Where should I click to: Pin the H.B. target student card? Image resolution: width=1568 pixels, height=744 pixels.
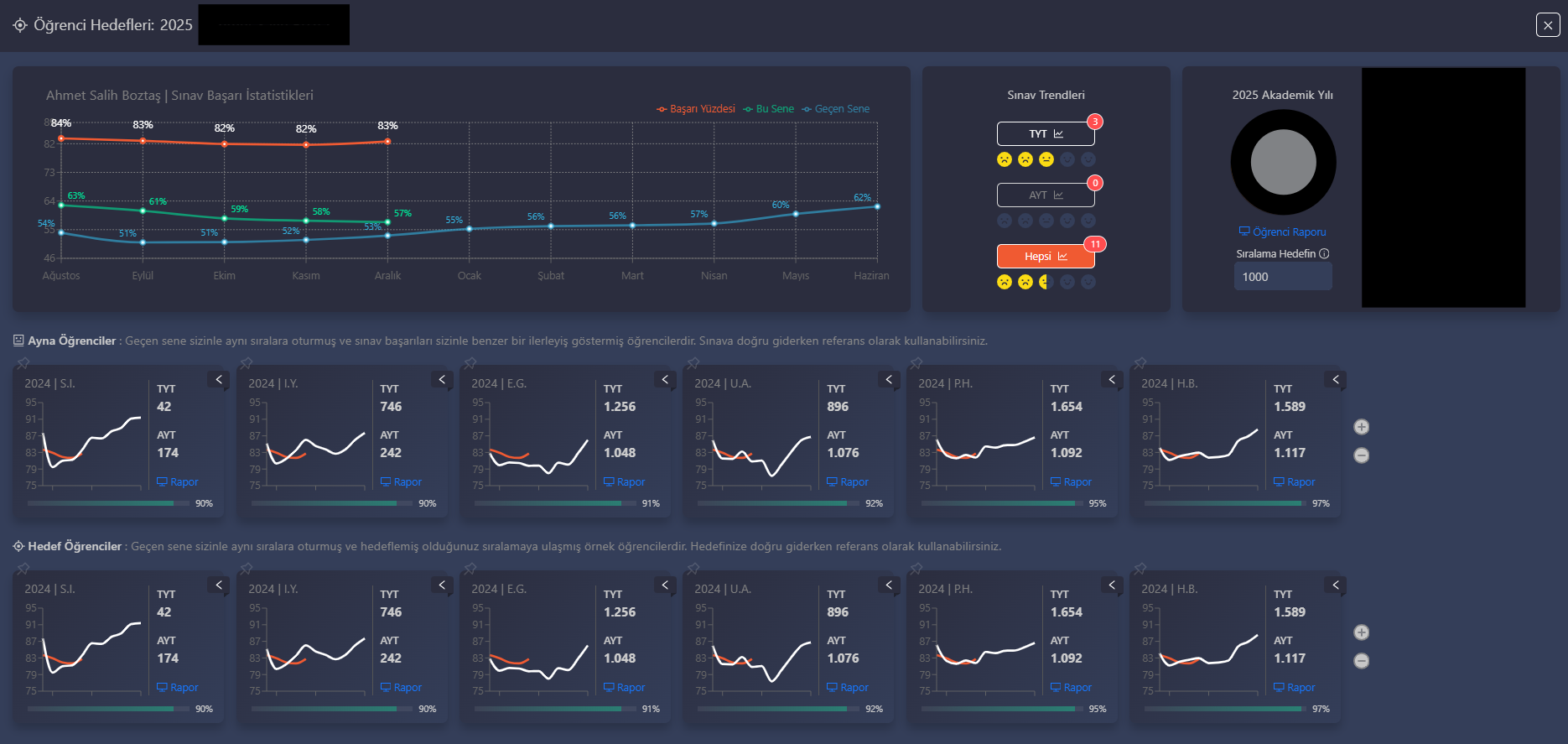[x=1140, y=569]
